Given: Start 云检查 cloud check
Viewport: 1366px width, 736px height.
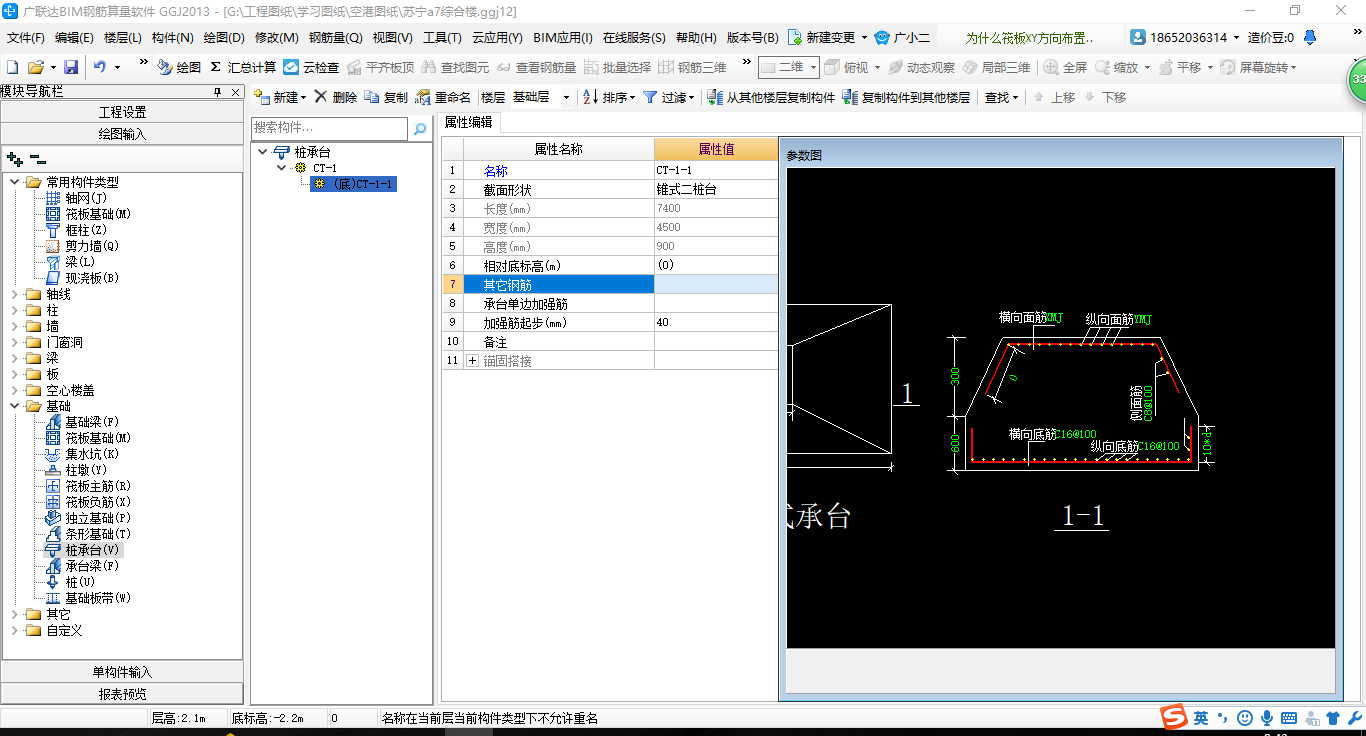Looking at the screenshot, I should click(x=311, y=67).
